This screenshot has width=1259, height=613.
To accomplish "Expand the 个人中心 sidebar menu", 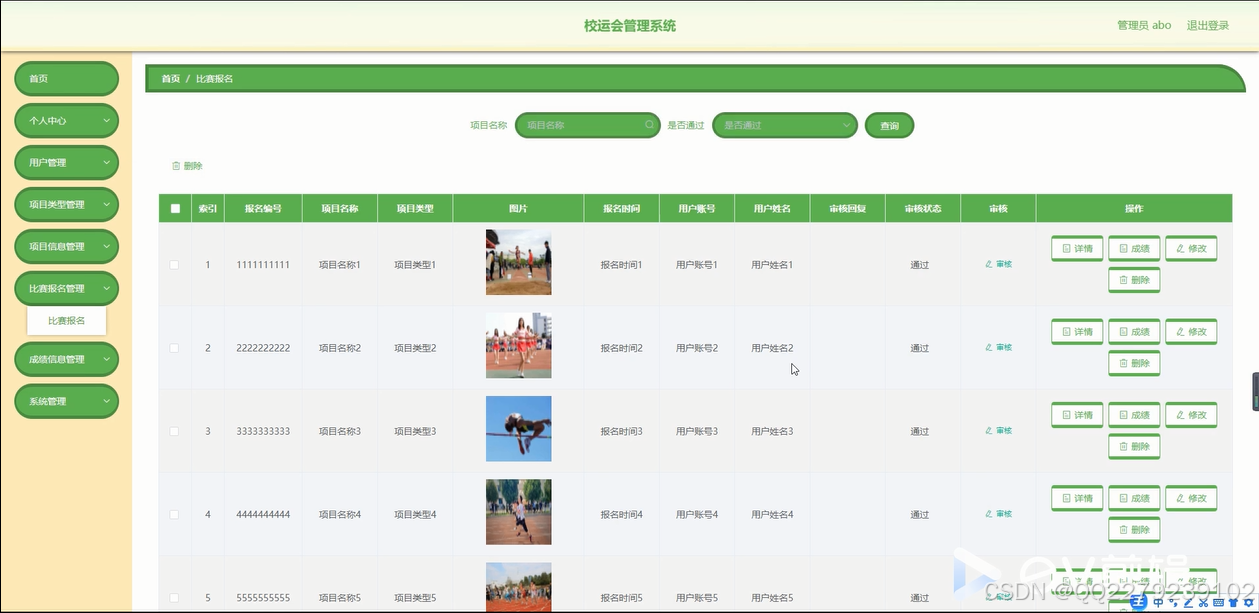I will pos(66,121).
